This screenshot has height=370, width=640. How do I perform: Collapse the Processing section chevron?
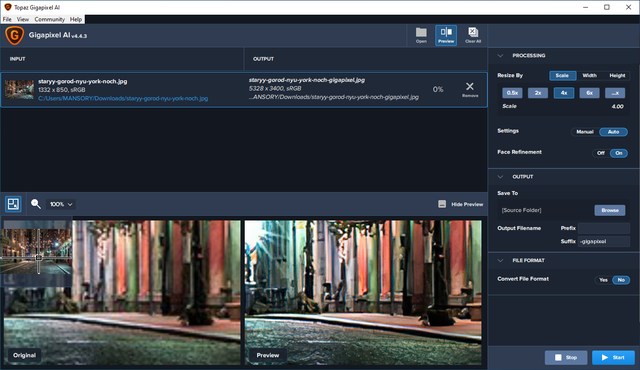tap(500, 55)
